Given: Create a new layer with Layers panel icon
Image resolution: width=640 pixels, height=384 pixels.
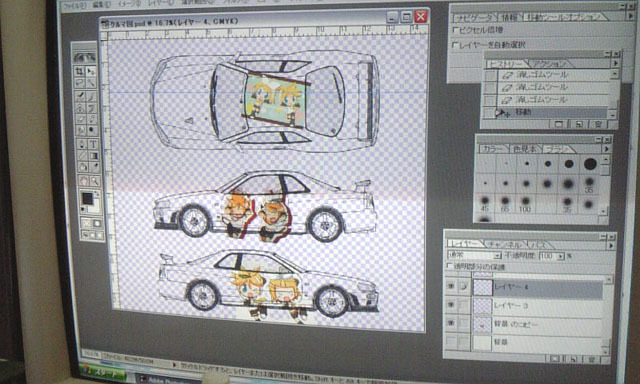Looking at the screenshot, I should 573,360.
